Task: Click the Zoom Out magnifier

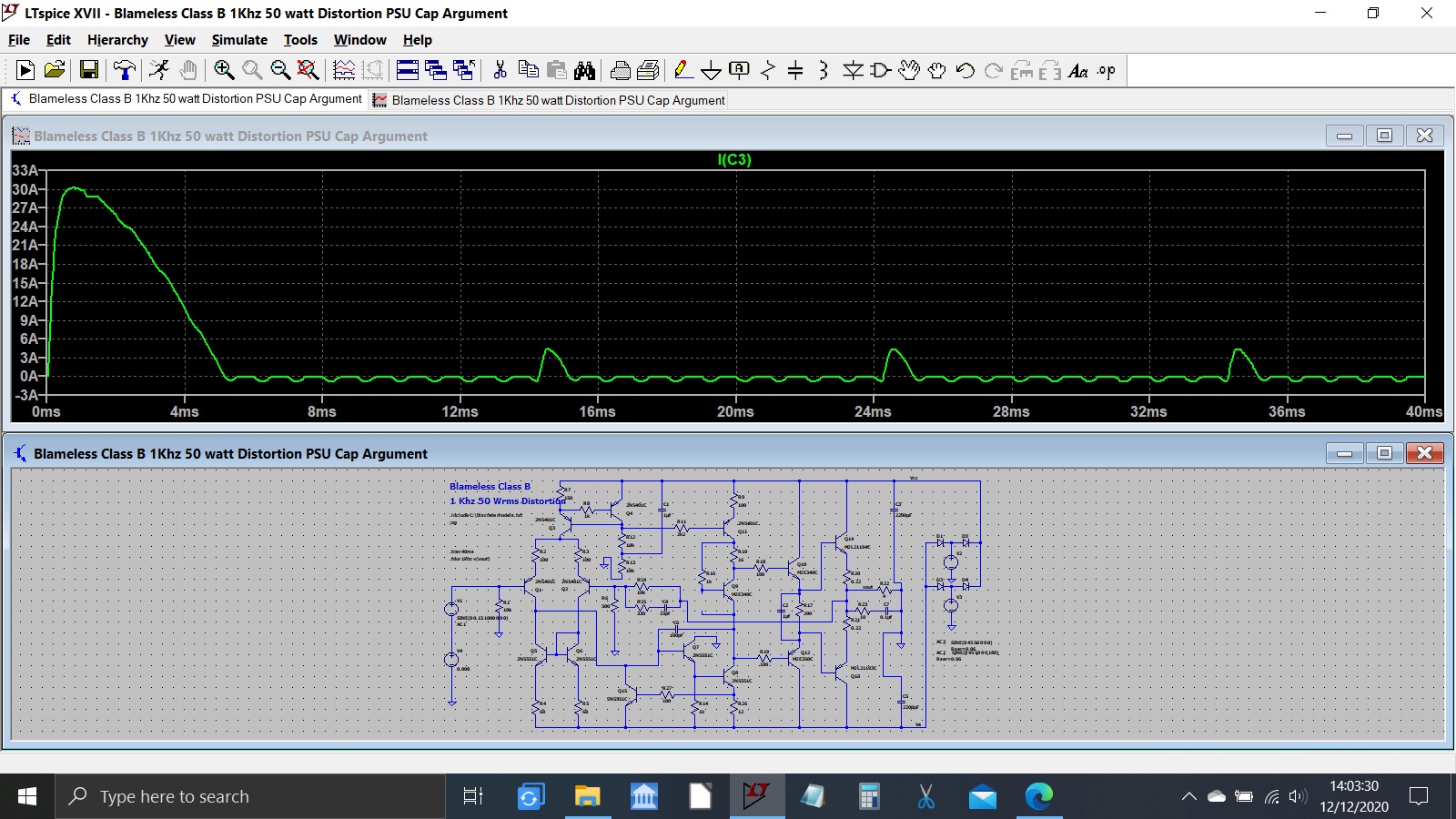Action: click(280, 70)
